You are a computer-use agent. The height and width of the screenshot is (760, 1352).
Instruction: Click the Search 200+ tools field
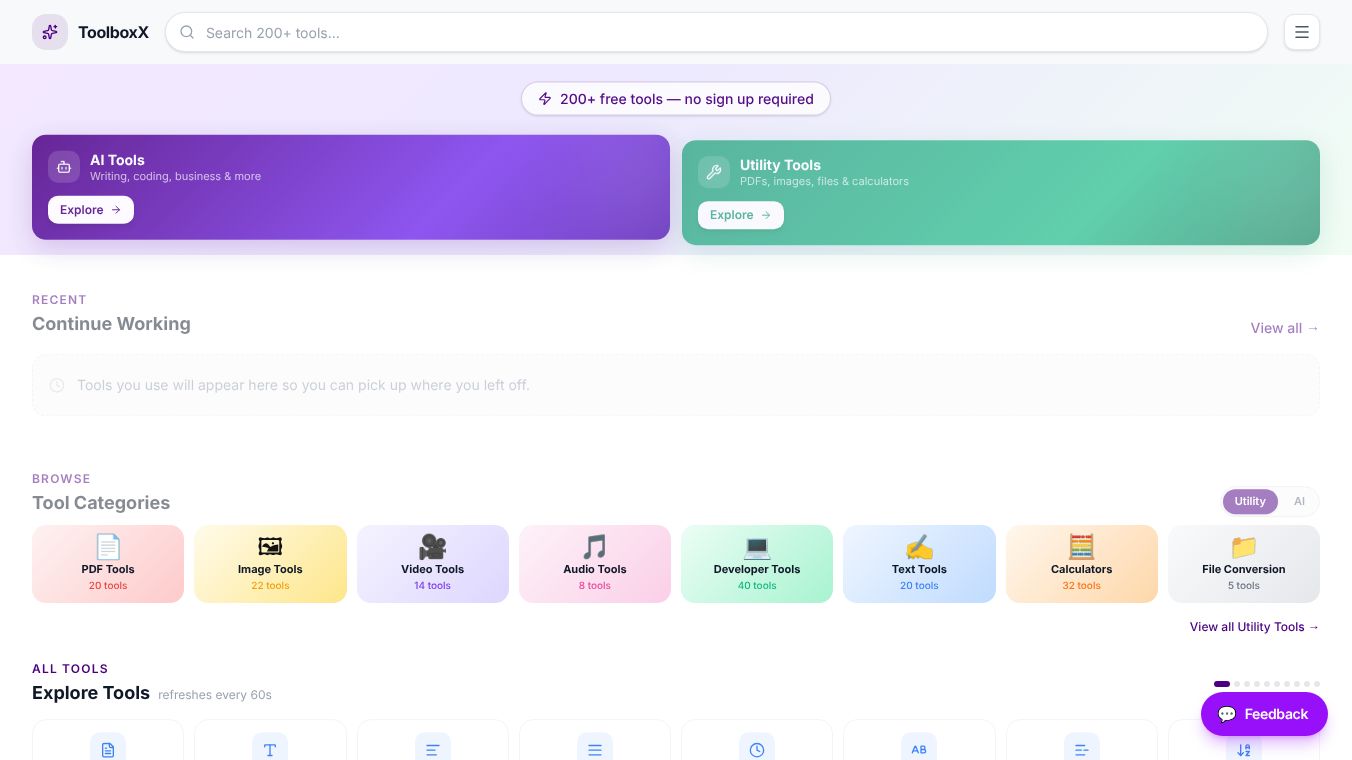tap(716, 32)
